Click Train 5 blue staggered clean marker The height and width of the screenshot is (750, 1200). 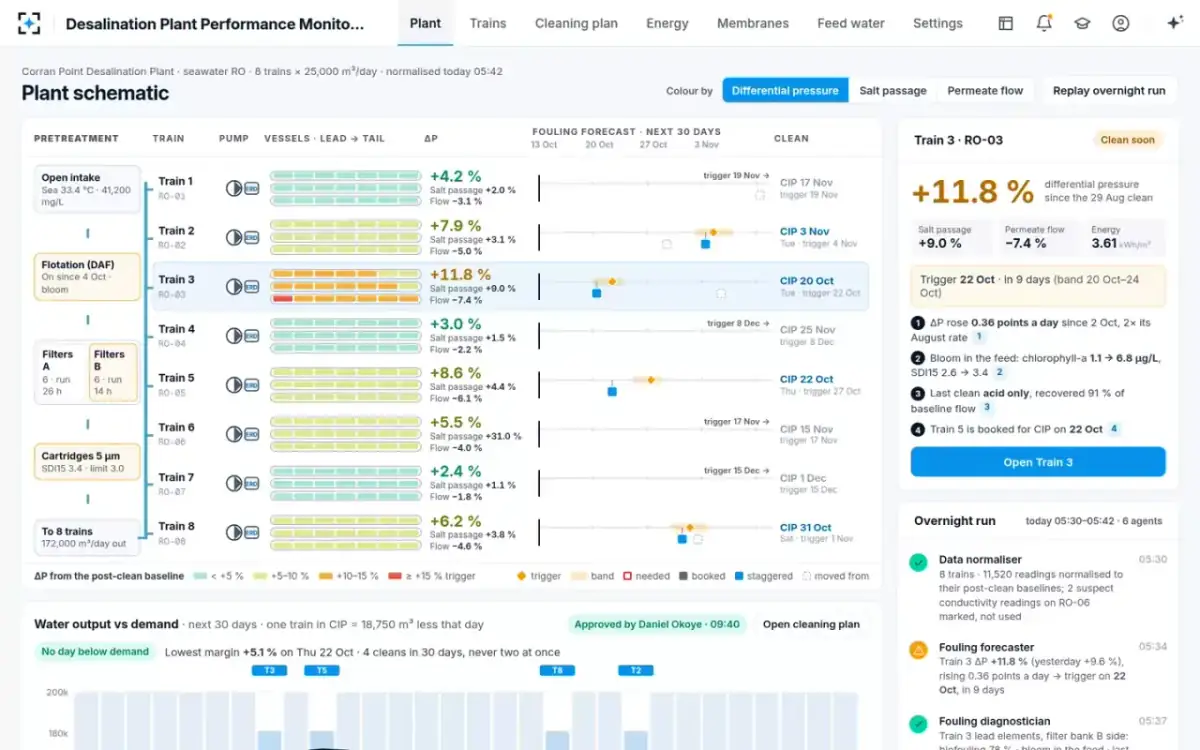(612, 392)
